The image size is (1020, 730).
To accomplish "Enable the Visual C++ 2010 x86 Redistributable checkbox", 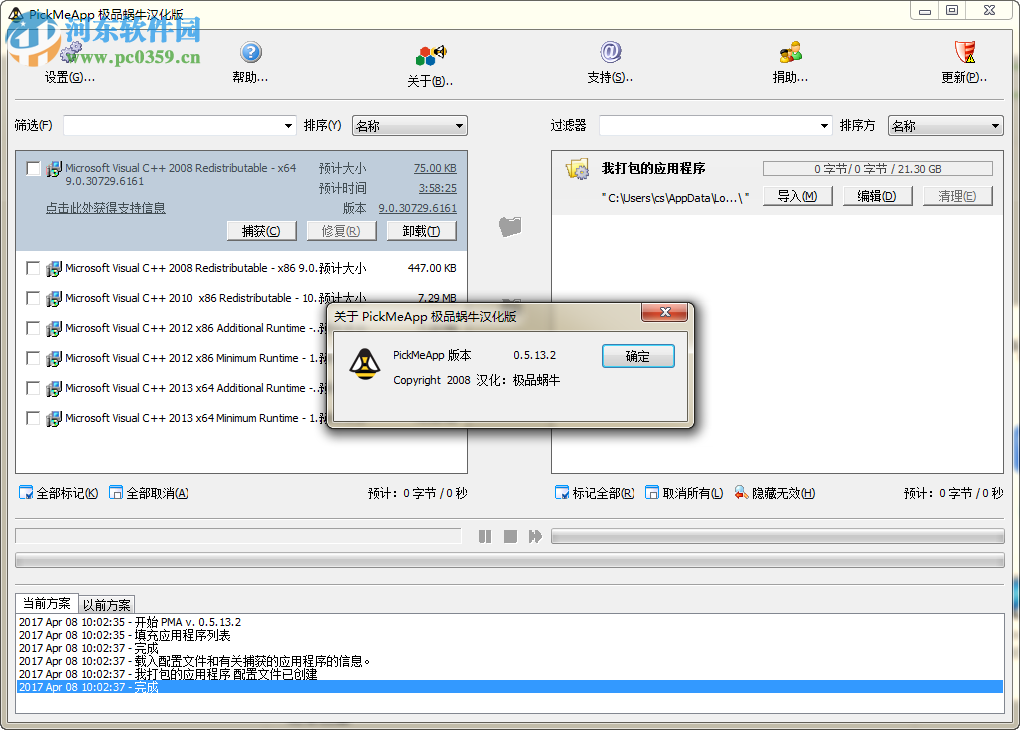I will click(x=31, y=298).
